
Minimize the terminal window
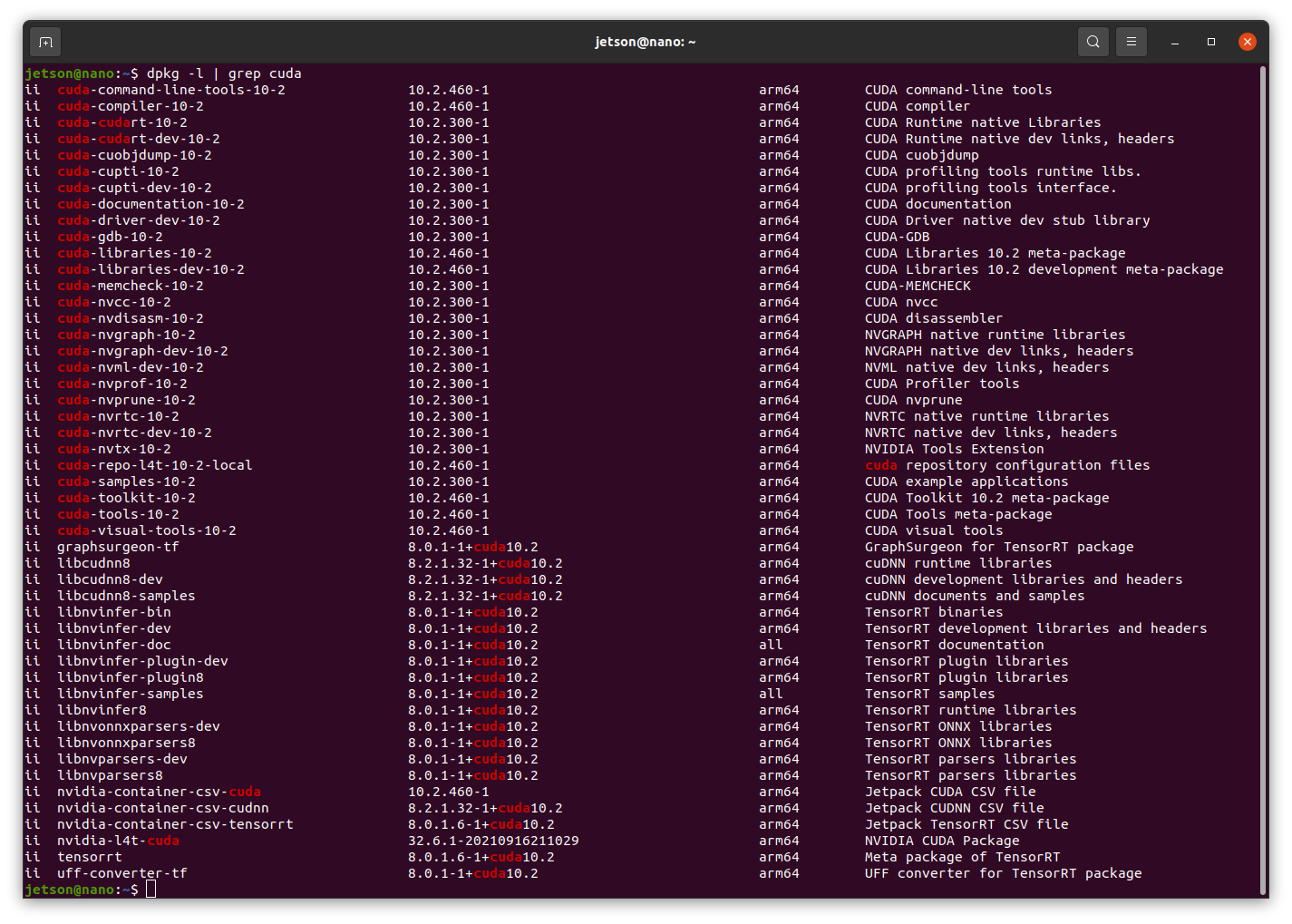coord(1174,42)
